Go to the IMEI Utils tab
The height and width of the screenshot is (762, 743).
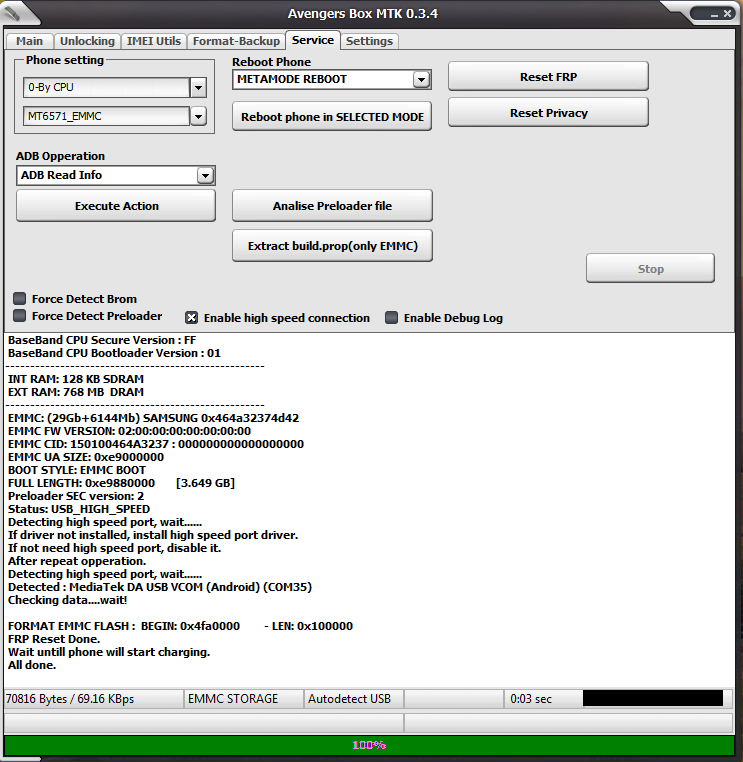pos(154,41)
